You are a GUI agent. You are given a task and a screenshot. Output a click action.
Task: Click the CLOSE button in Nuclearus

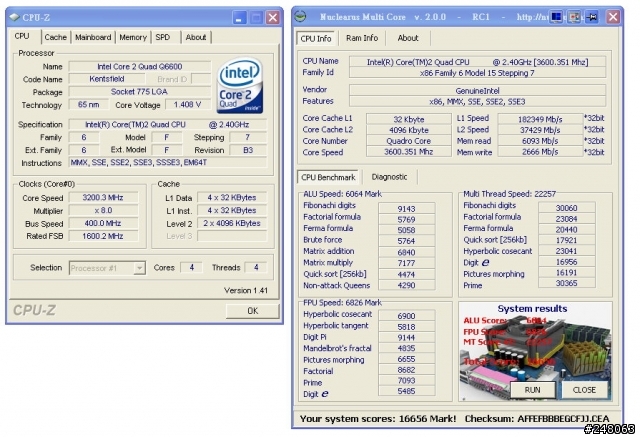[584, 390]
